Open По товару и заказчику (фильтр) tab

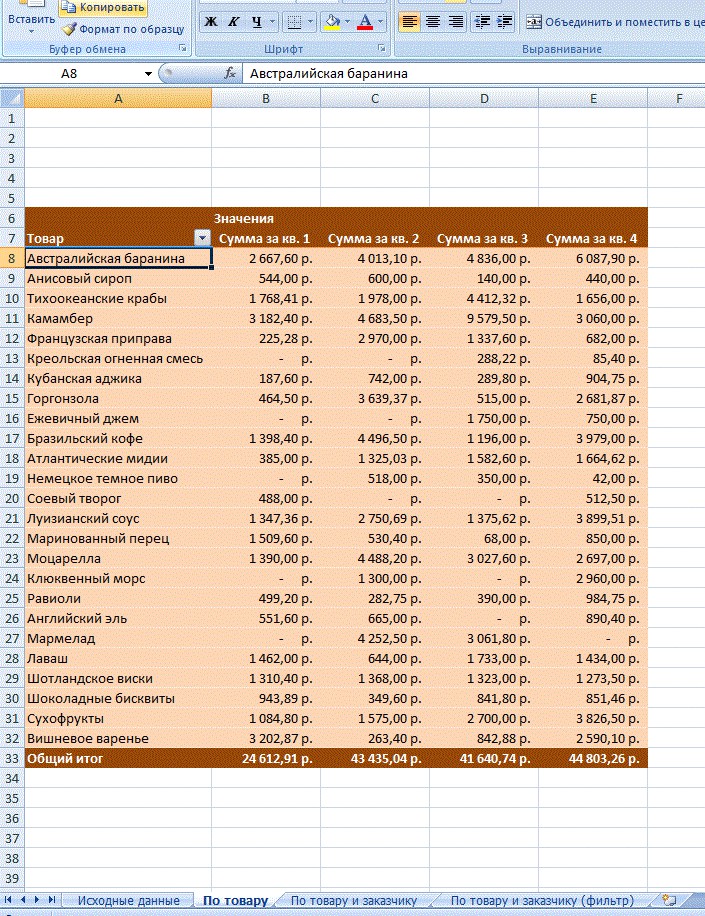[542, 900]
